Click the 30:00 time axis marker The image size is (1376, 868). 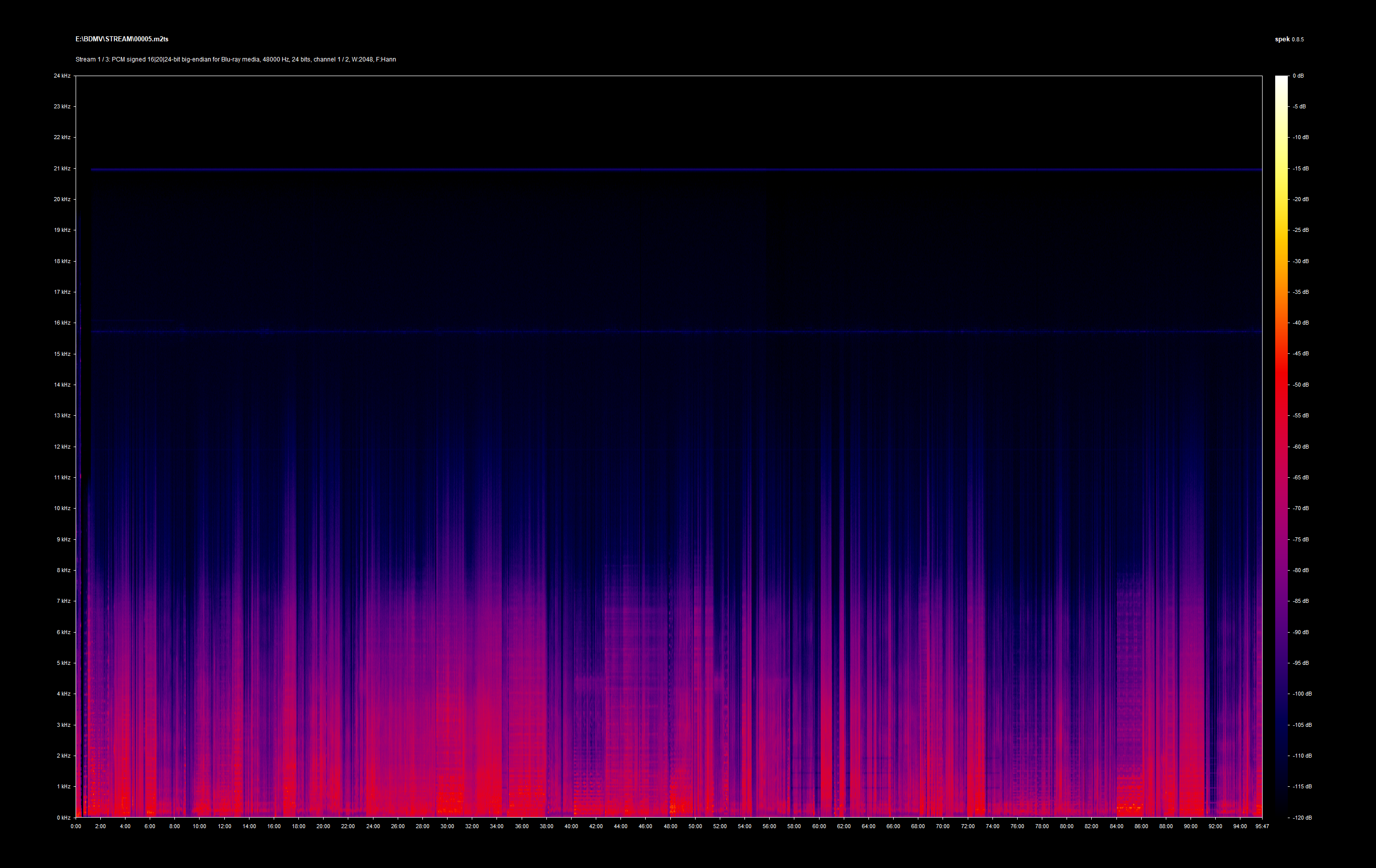coord(447,826)
